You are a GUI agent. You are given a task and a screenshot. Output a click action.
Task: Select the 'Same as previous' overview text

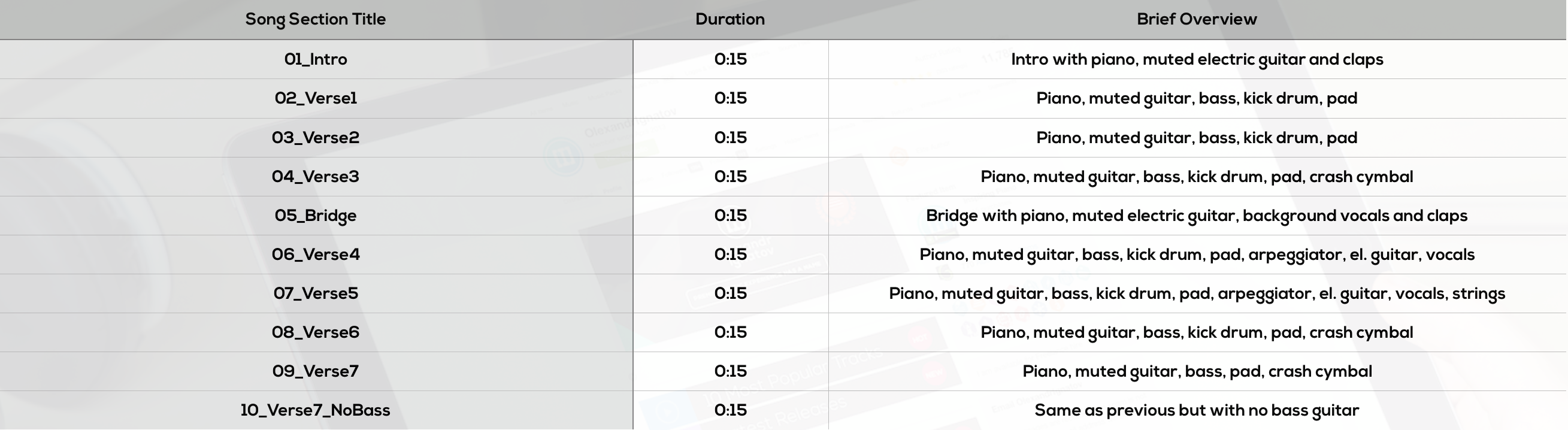click(1197, 410)
